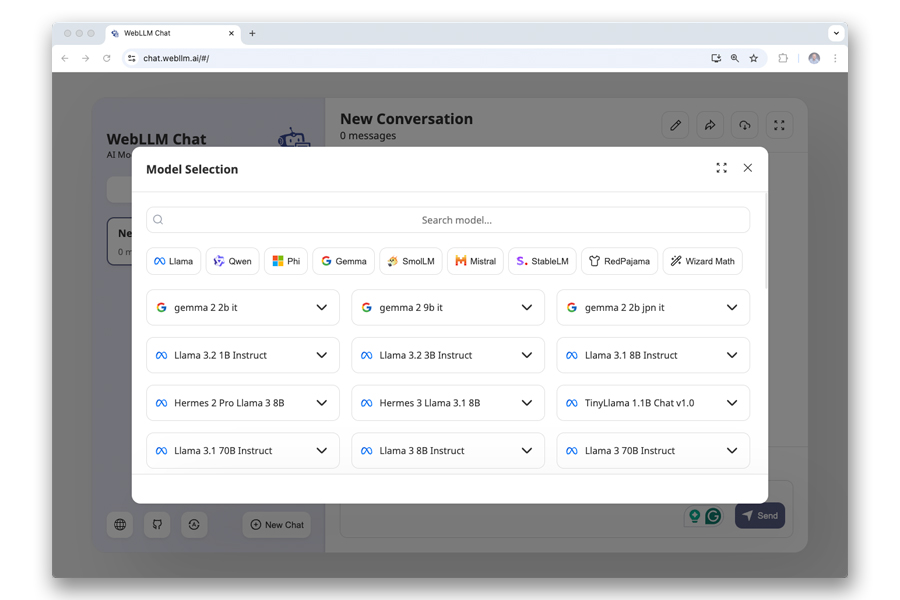
Task: Start a New Chat
Action: (x=277, y=525)
